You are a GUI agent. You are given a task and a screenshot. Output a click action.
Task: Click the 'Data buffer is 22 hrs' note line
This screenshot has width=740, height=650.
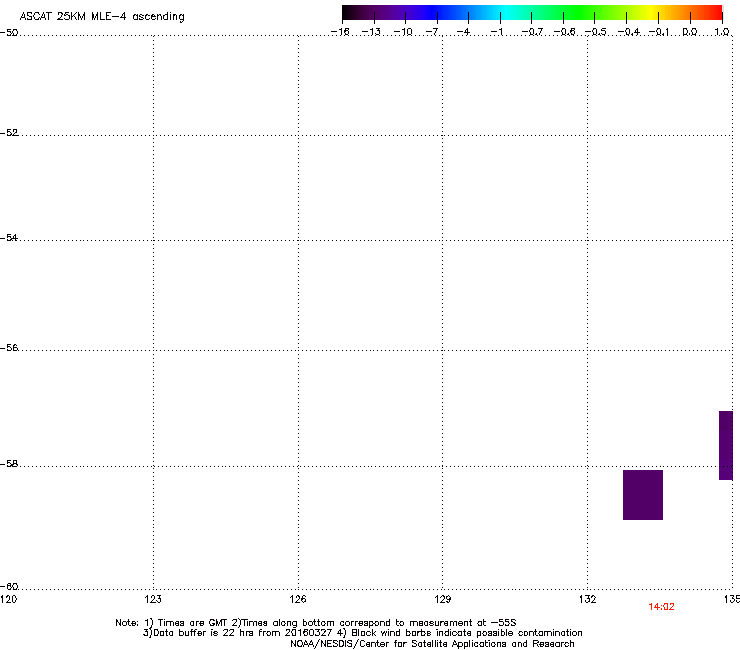[362, 633]
